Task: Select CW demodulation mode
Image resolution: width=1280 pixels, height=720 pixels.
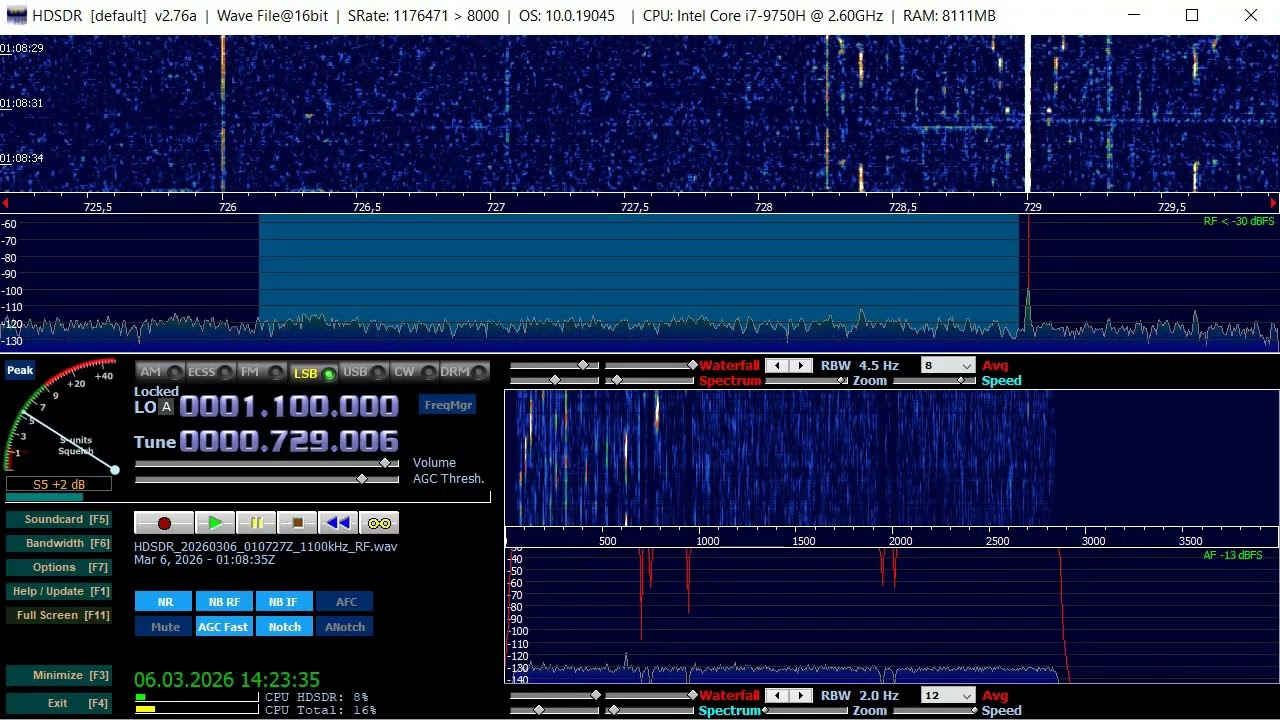Action: [x=414, y=372]
